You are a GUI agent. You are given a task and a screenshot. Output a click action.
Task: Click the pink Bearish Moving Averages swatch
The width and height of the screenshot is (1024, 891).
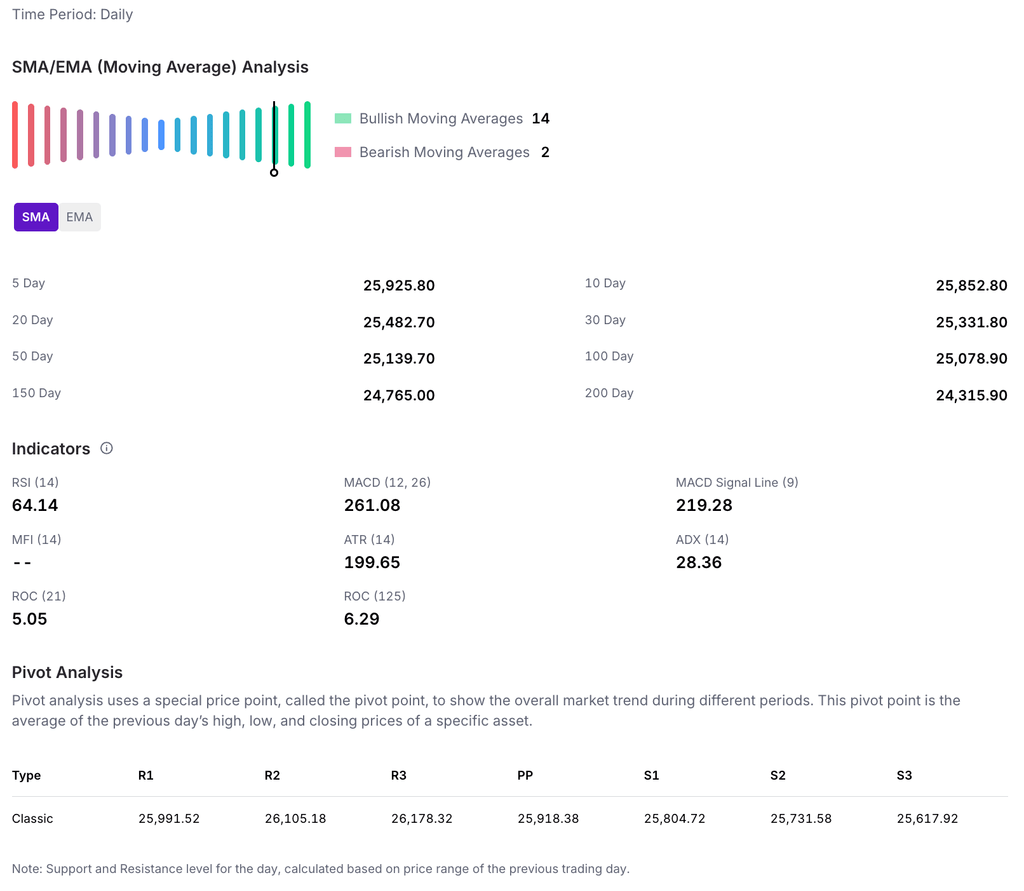[x=343, y=153]
